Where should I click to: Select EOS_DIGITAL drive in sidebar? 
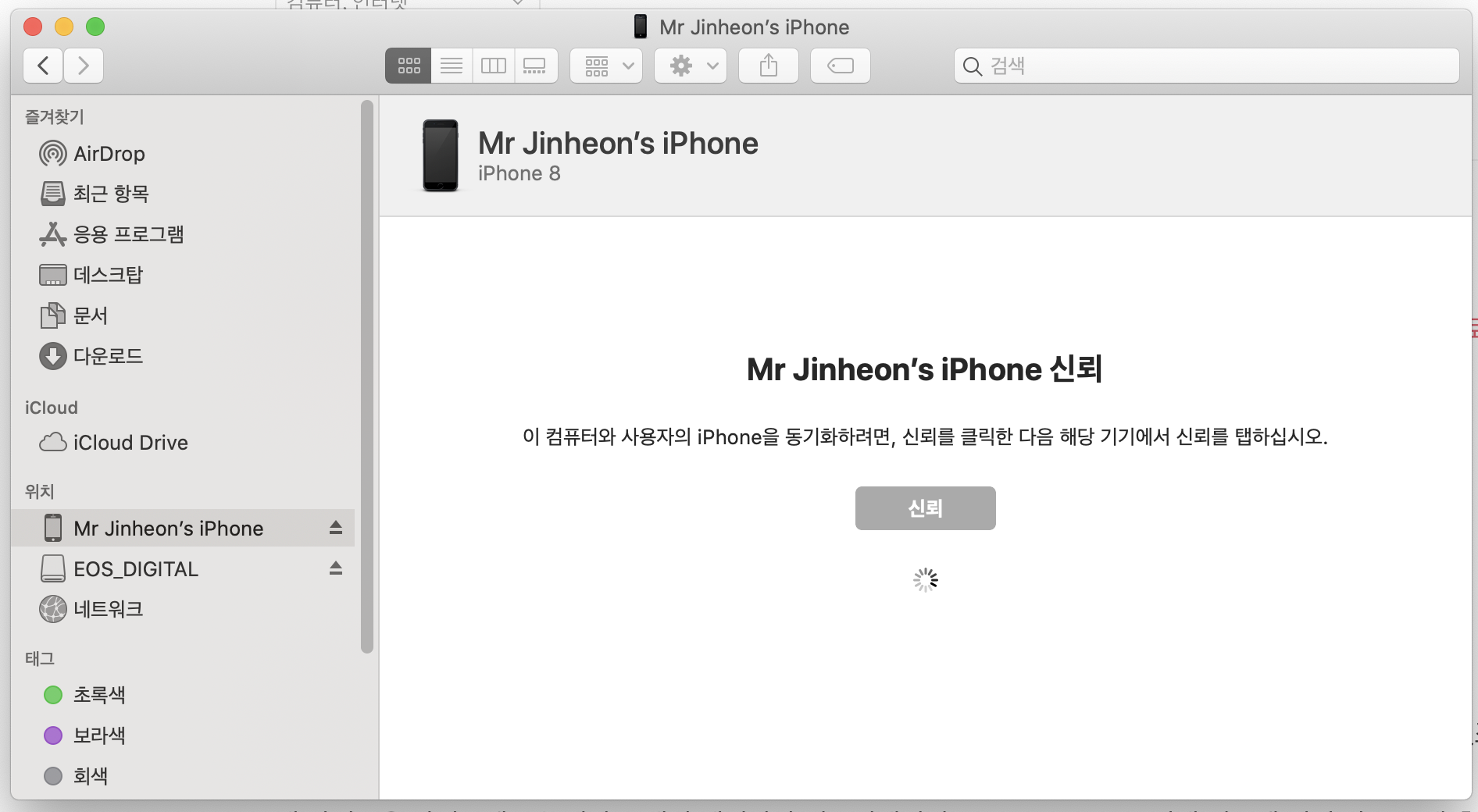coord(184,569)
